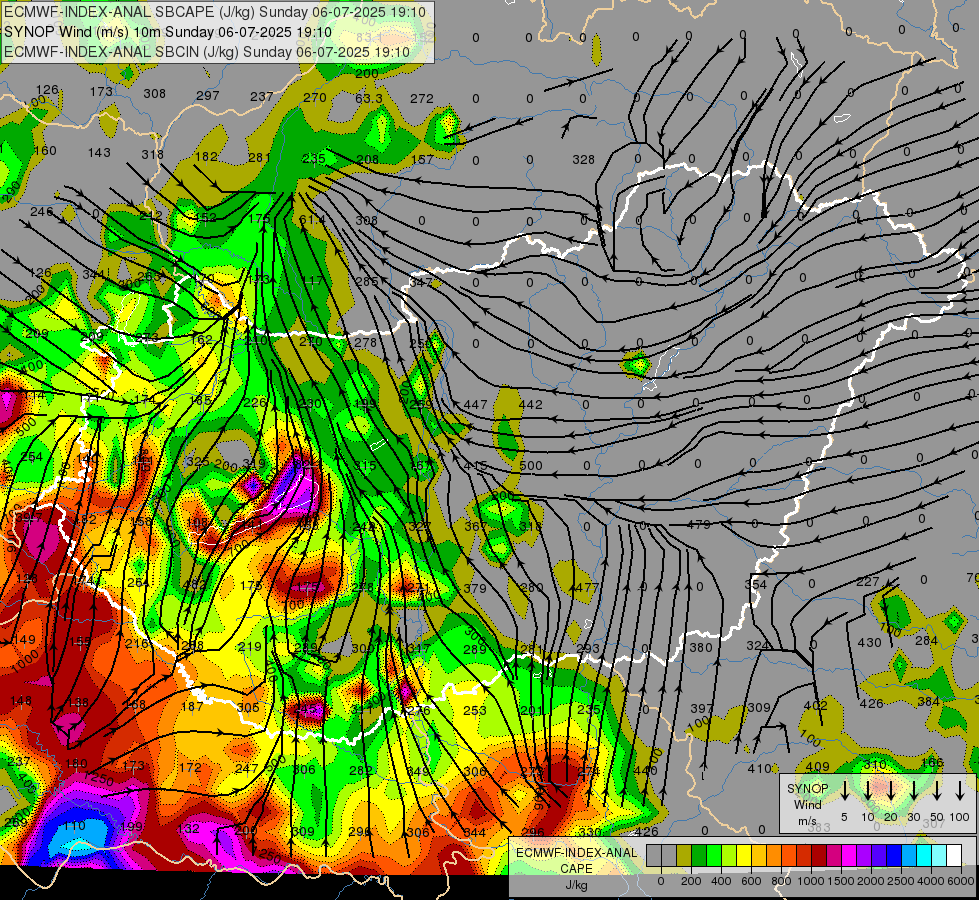Select the dark green swatch in CAPE scale

699,856
